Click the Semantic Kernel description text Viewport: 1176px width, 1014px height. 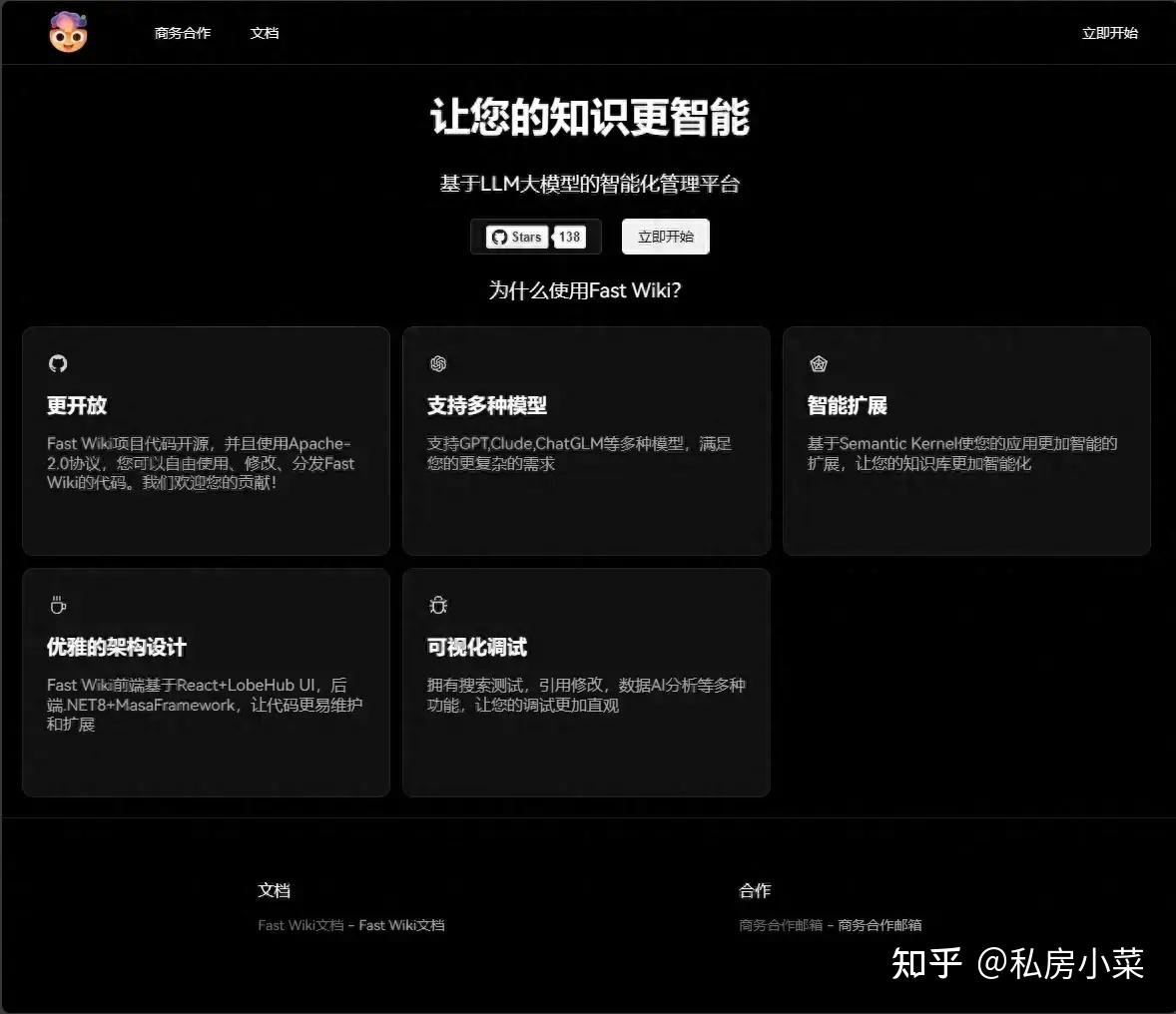click(962, 454)
